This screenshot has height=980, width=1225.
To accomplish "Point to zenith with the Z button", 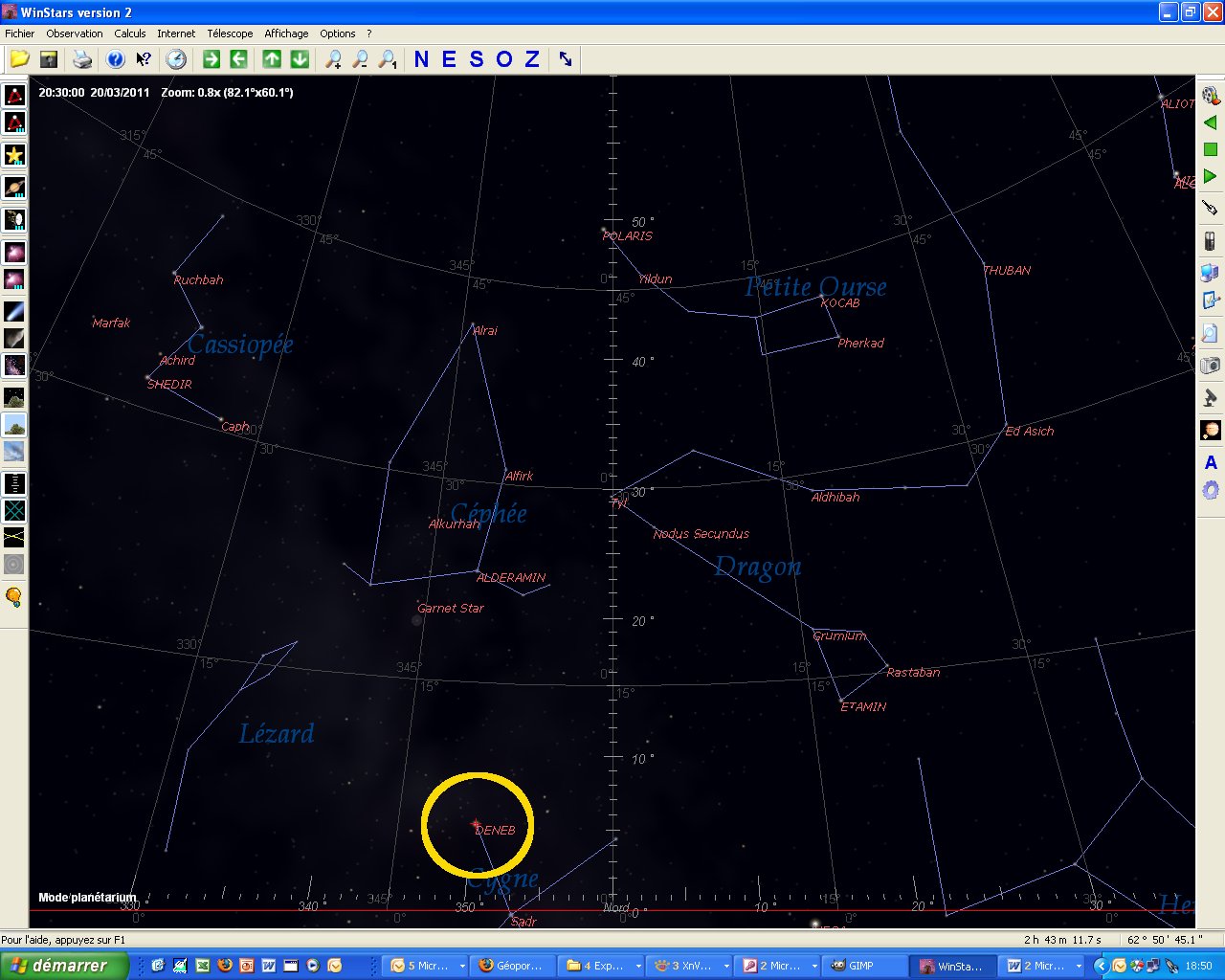I will [x=532, y=59].
